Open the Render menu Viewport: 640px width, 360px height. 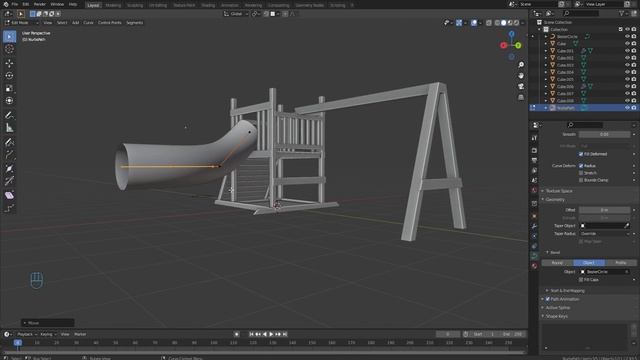pyautogui.click(x=40, y=4)
